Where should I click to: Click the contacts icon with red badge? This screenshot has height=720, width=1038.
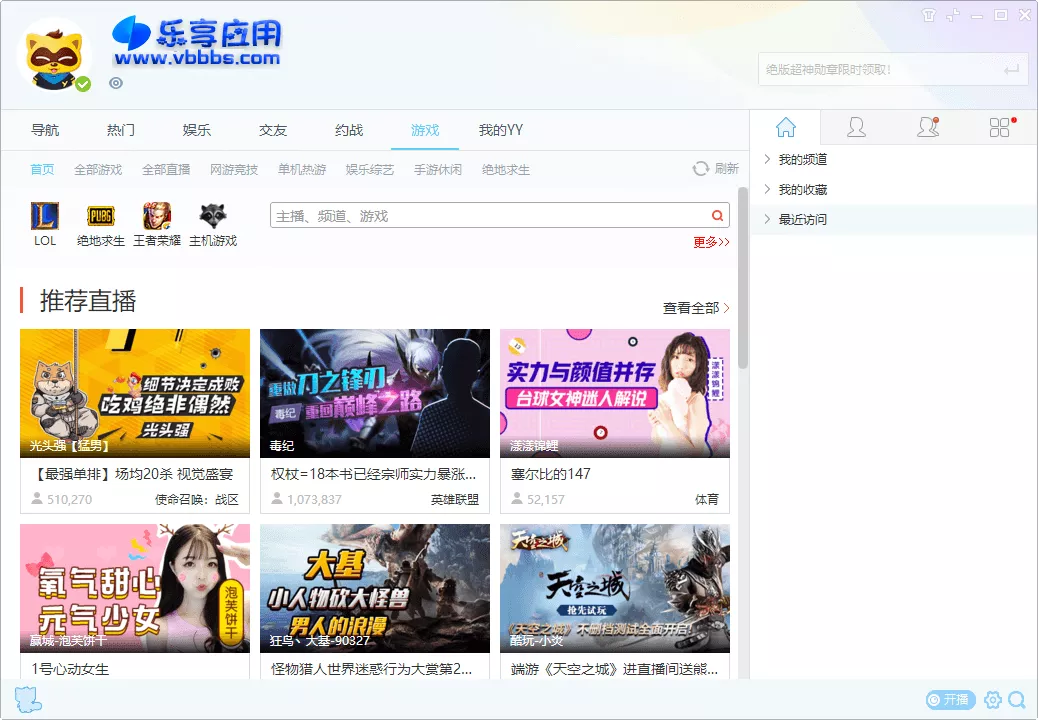tap(928, 128)
